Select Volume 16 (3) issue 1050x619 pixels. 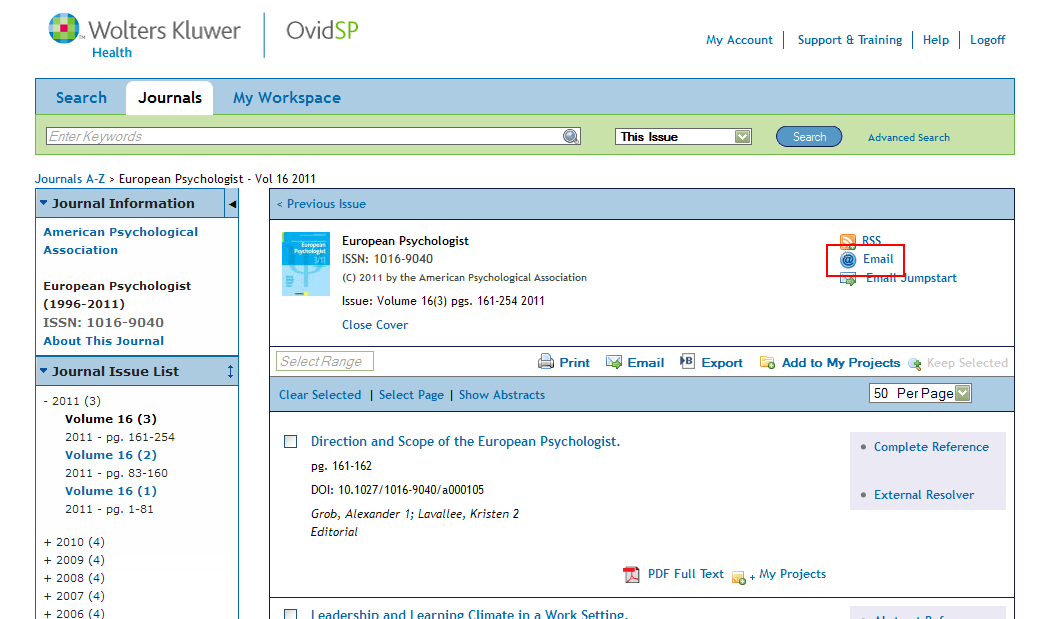coord(110,419)
